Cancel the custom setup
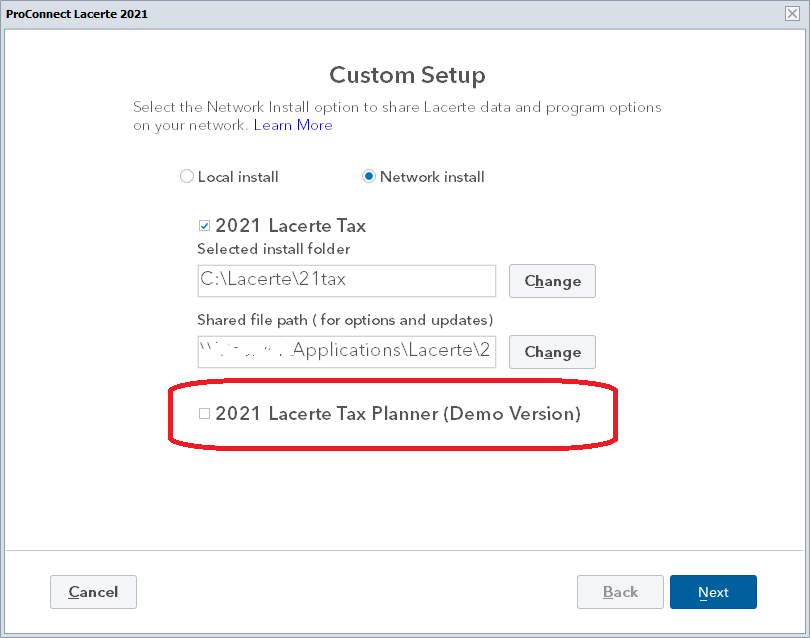 point(93,592)
